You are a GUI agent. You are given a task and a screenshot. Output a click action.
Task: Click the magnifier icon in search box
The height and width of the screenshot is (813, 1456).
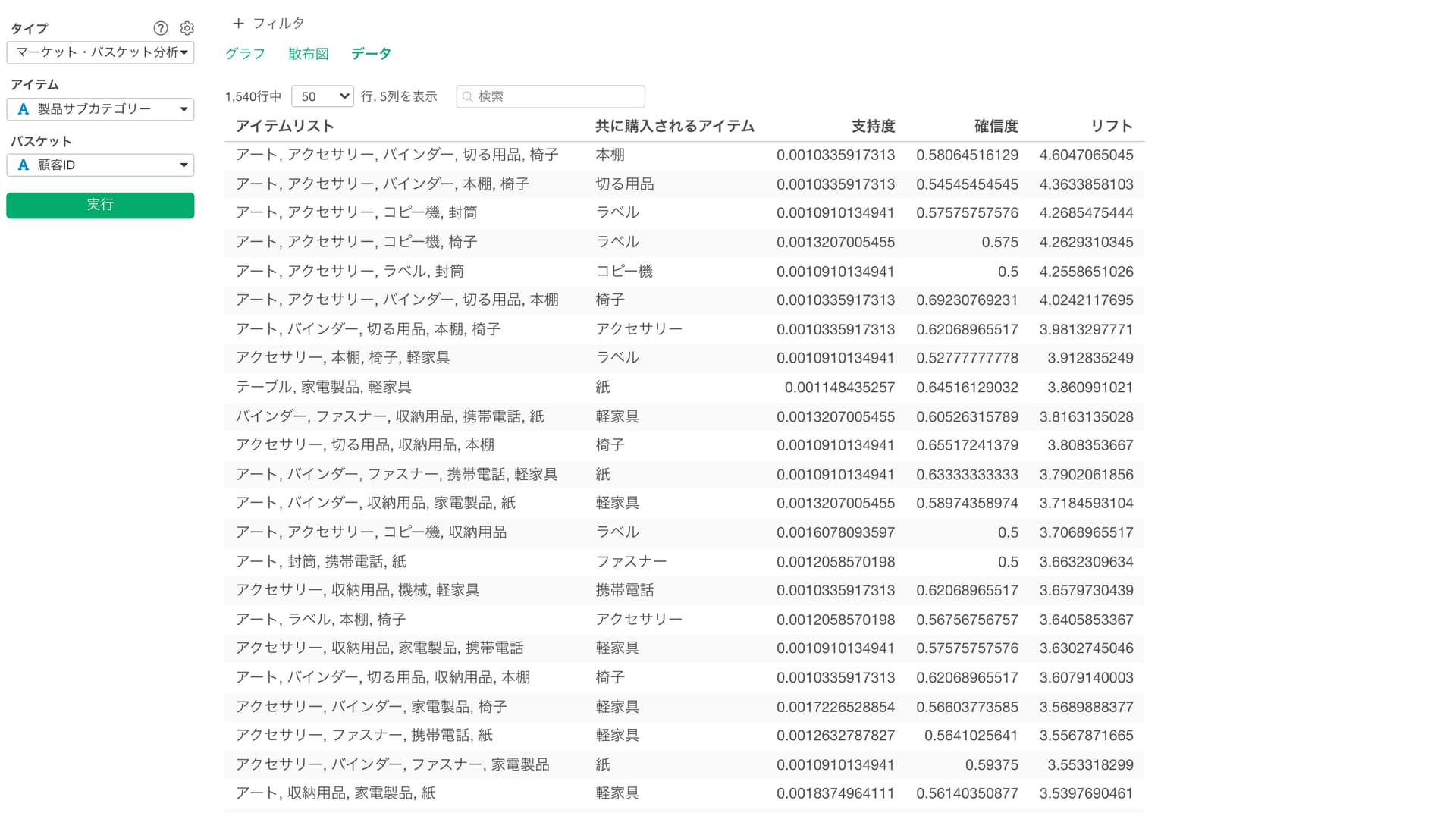[x=468, y=97]
